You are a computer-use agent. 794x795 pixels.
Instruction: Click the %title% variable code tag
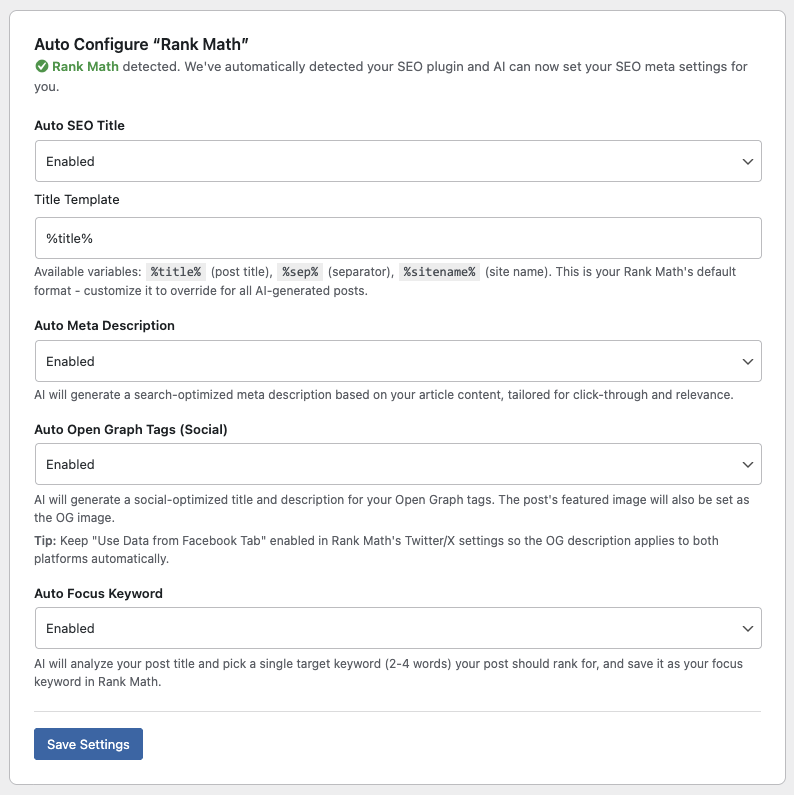coord(175,272)
